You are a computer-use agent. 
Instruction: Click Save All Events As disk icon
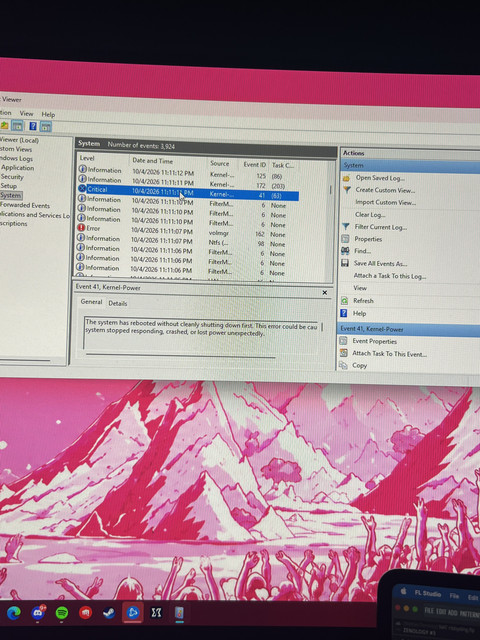[345, 263]
